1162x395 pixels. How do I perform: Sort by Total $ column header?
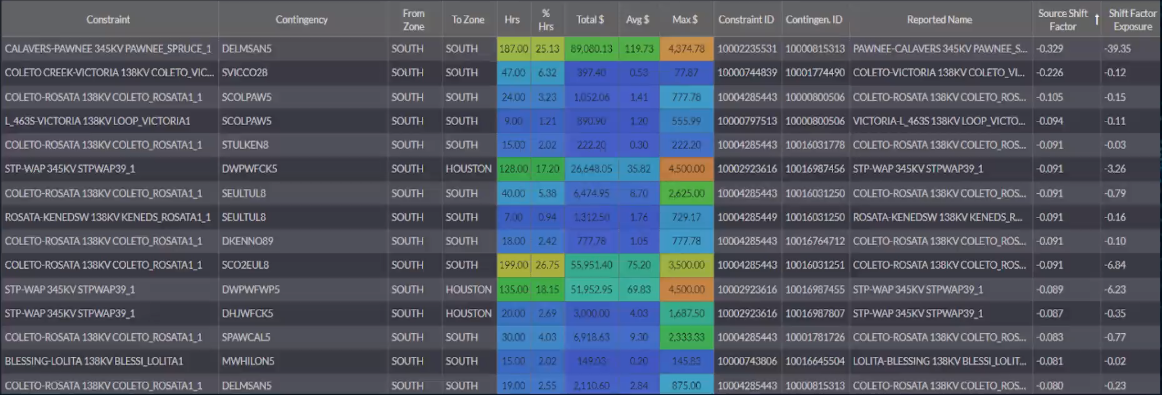(x=591, y=19)
